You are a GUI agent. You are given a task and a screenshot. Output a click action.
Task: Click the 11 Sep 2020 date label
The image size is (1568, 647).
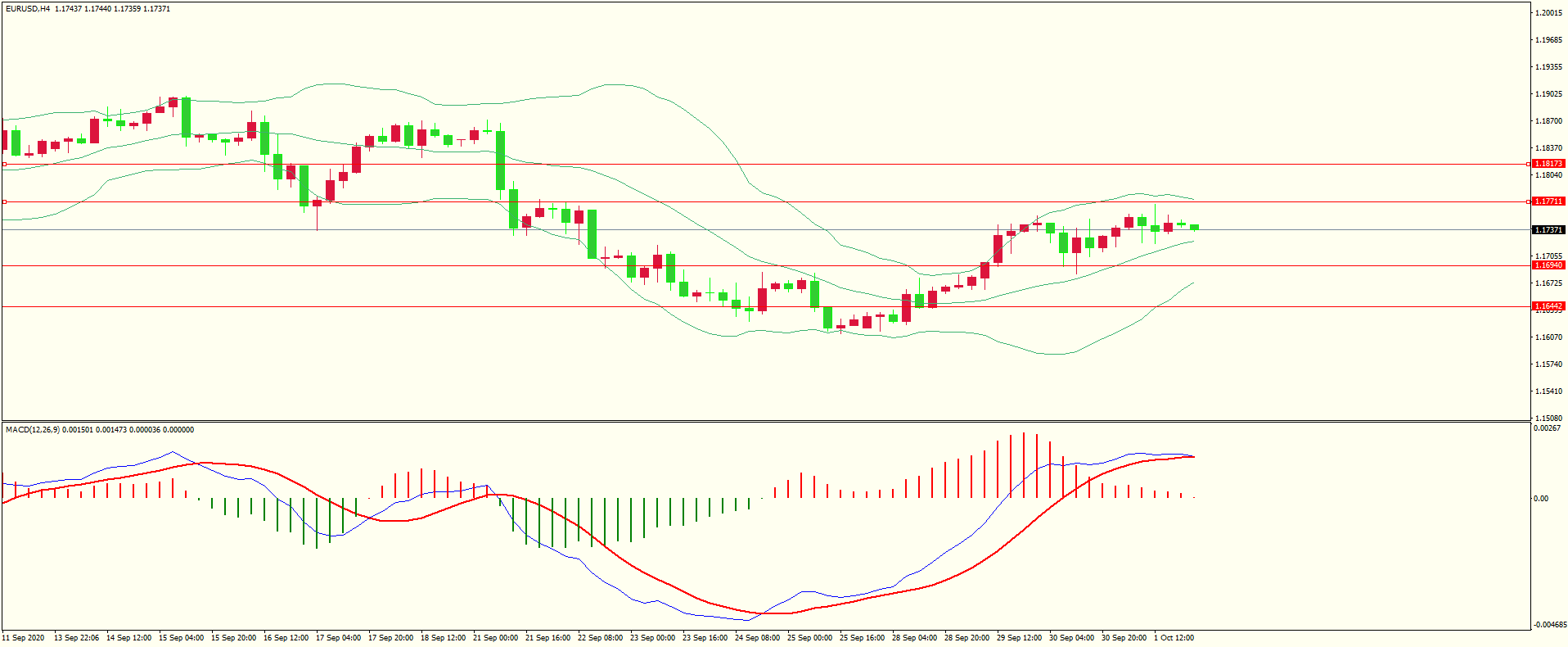(x=24, y=638)
